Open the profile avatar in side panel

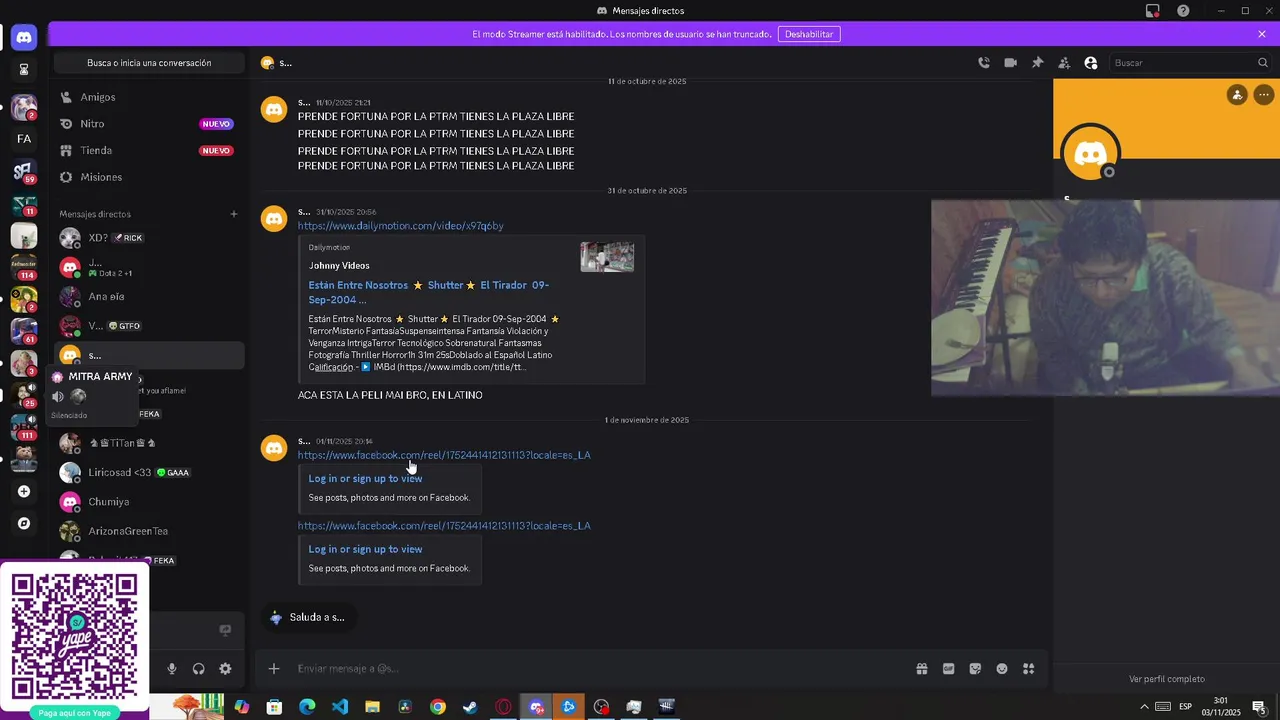[x=1090, y=154]
